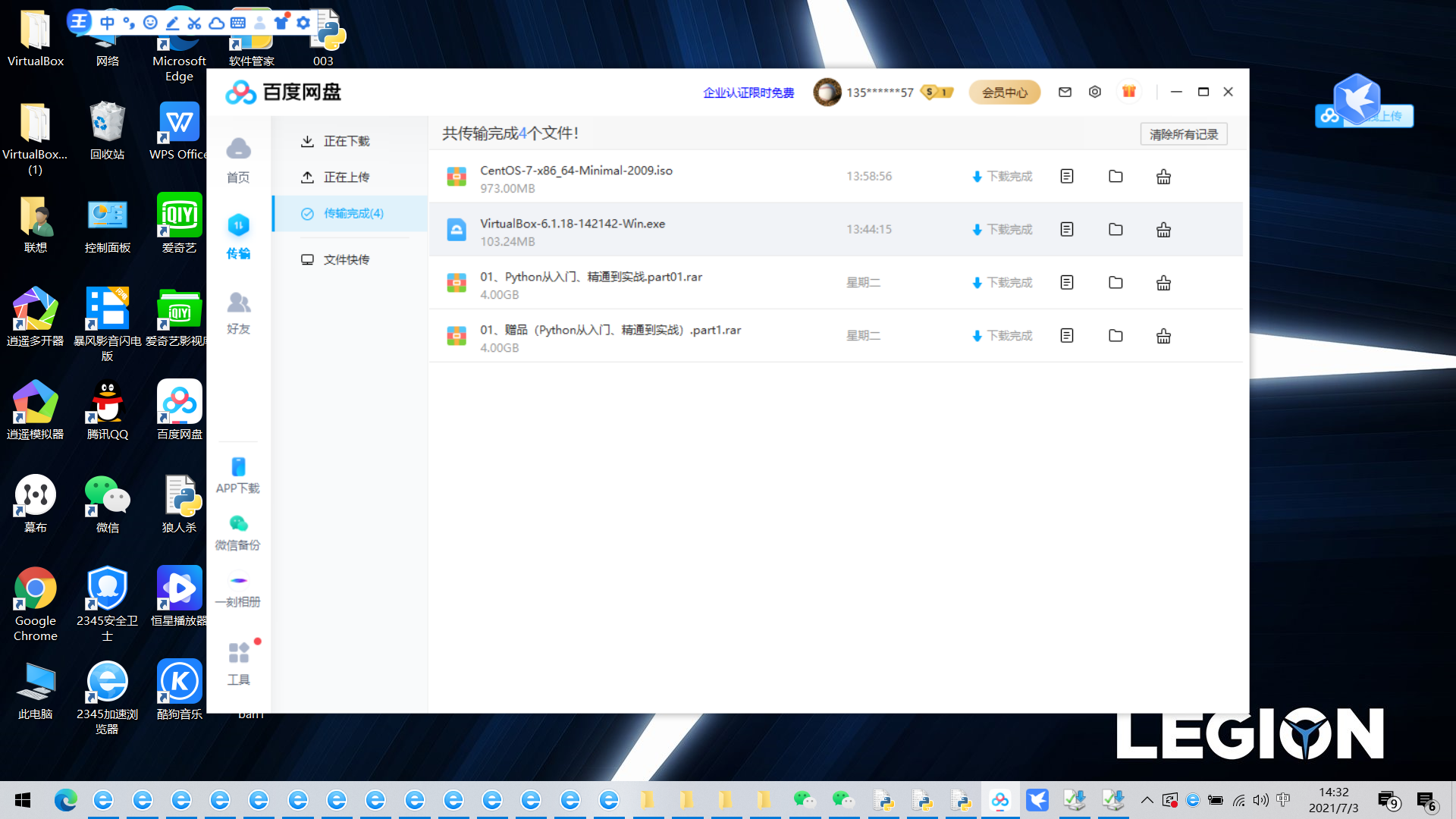Open the 好友 friends sidebar icon

(x=238, y=312)
